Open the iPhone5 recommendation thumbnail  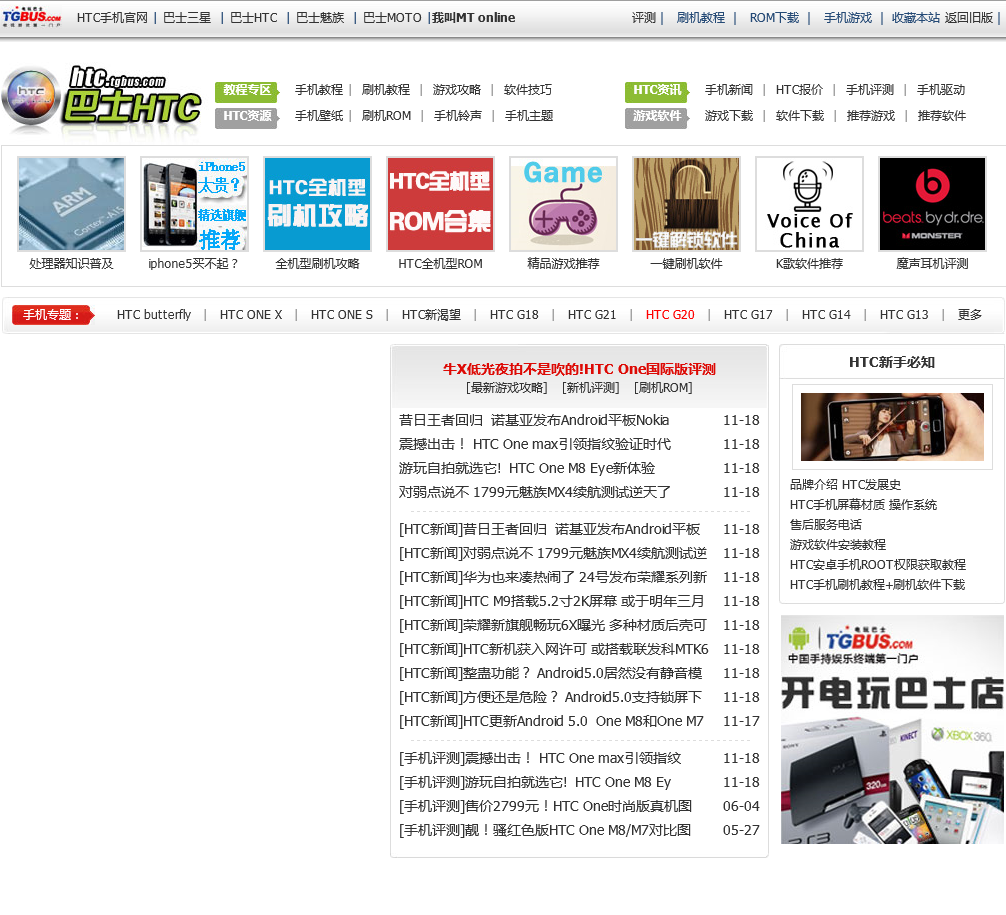click(x=194, y=204)
